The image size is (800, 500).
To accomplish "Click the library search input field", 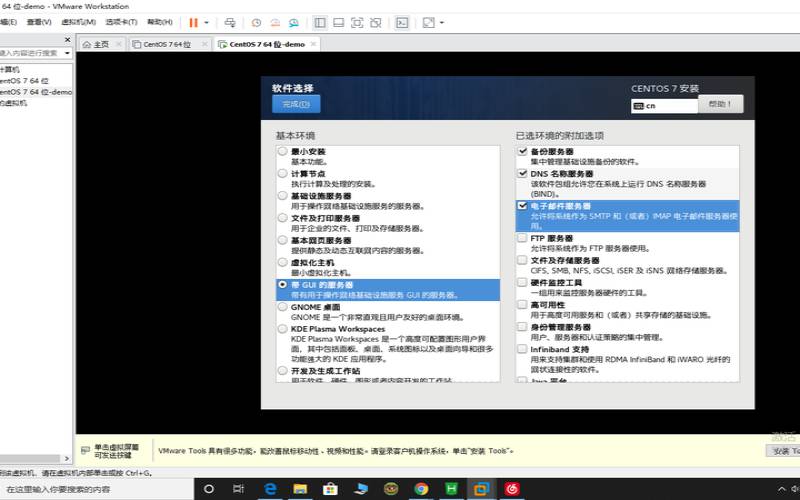I will click(31, 53).
